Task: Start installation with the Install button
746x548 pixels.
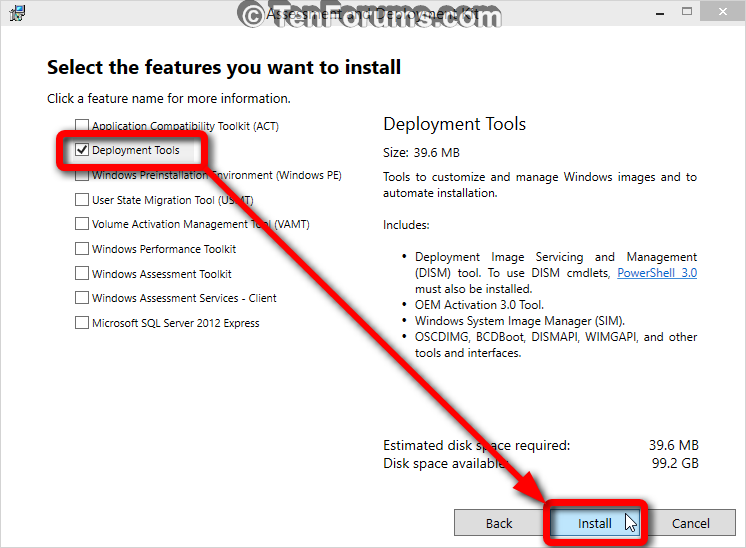Action: coord(595,523)
